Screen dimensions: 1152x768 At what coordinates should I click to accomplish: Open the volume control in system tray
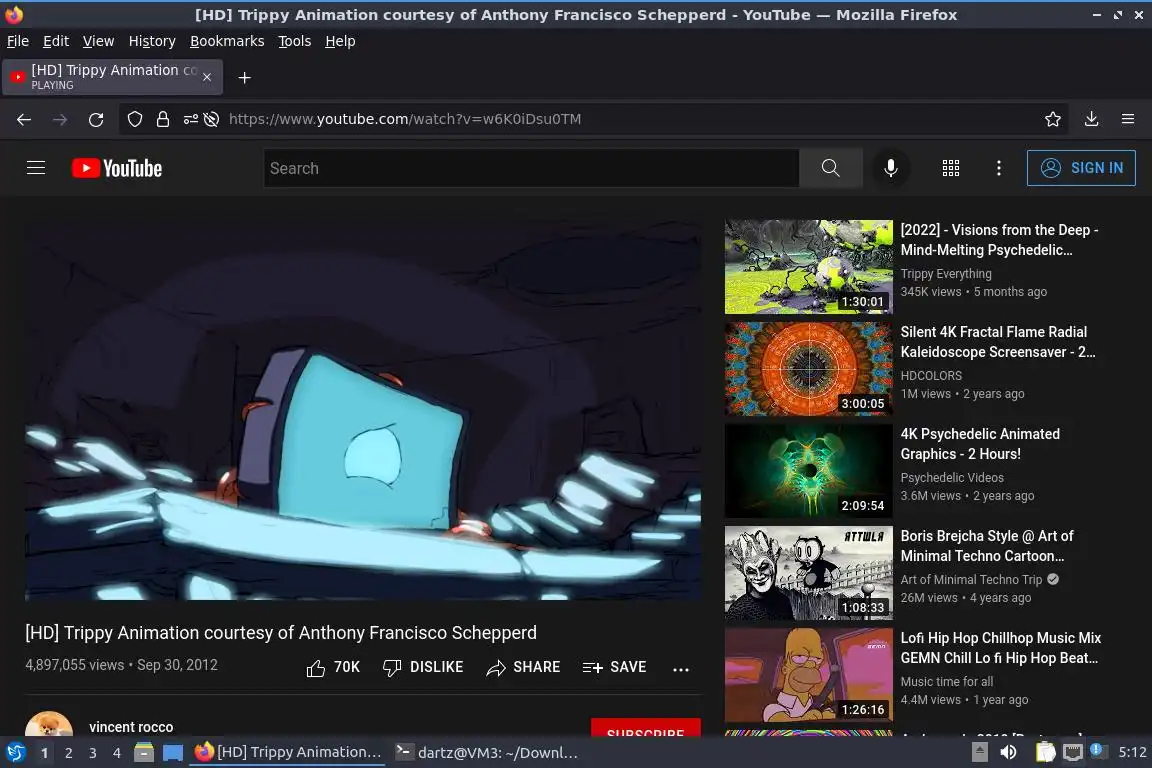pyautogui.click(x=1009, y=752)
